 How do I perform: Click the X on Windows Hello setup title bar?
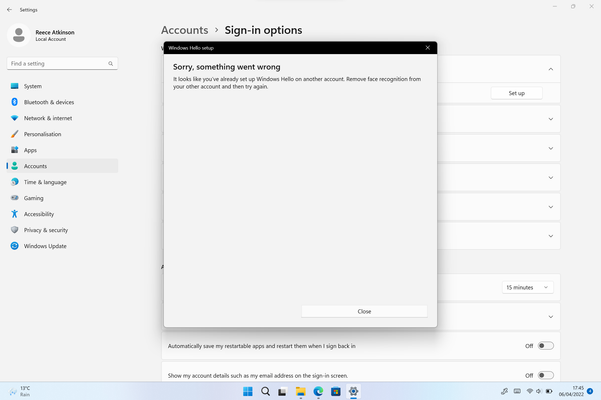click(x=428, y=48)
